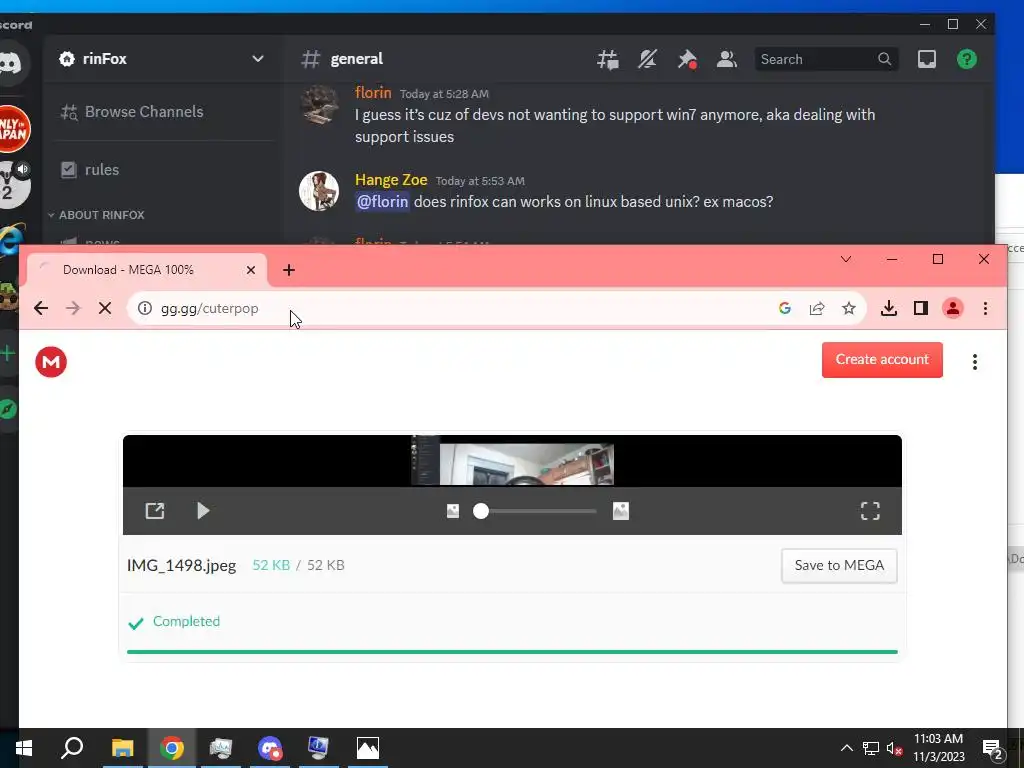Open the Only in Japan server icon
Viewport: 1024px width, 768px height.
point(13,129)
